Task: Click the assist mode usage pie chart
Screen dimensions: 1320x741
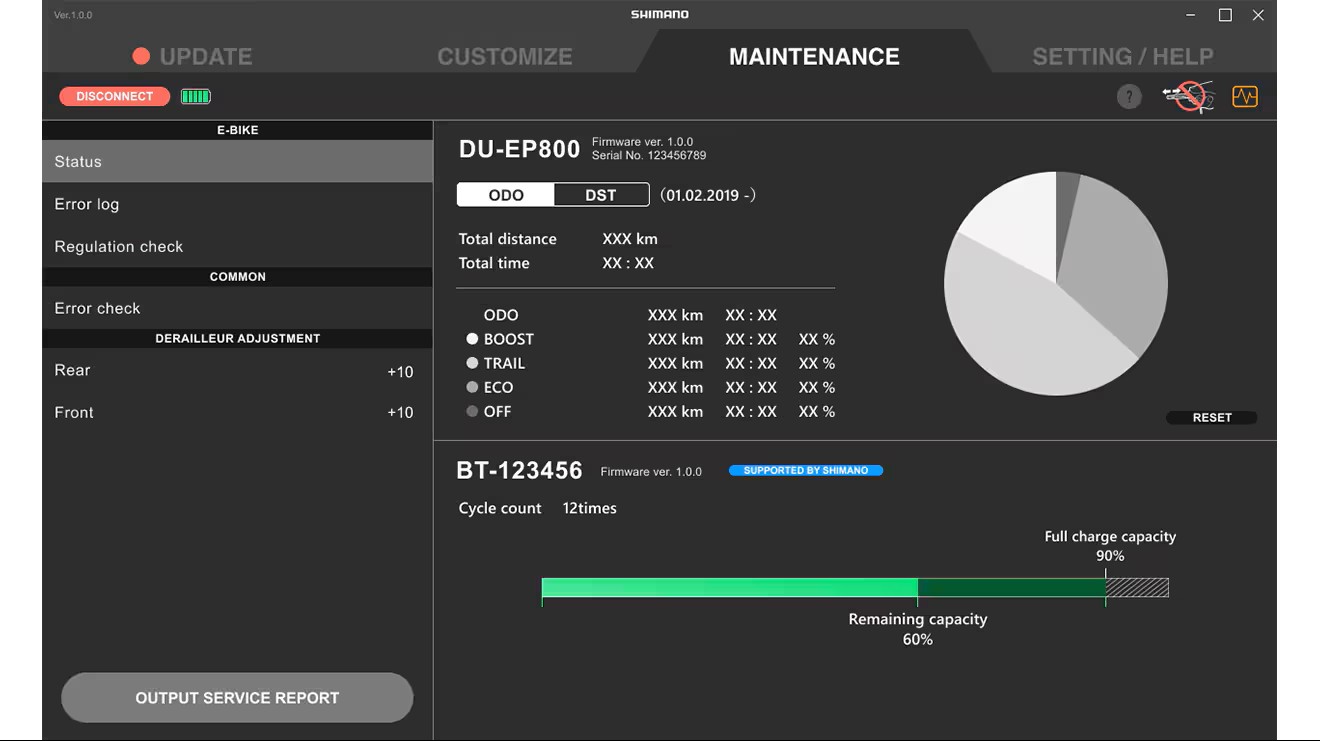Action: [x=1056, y=283]
